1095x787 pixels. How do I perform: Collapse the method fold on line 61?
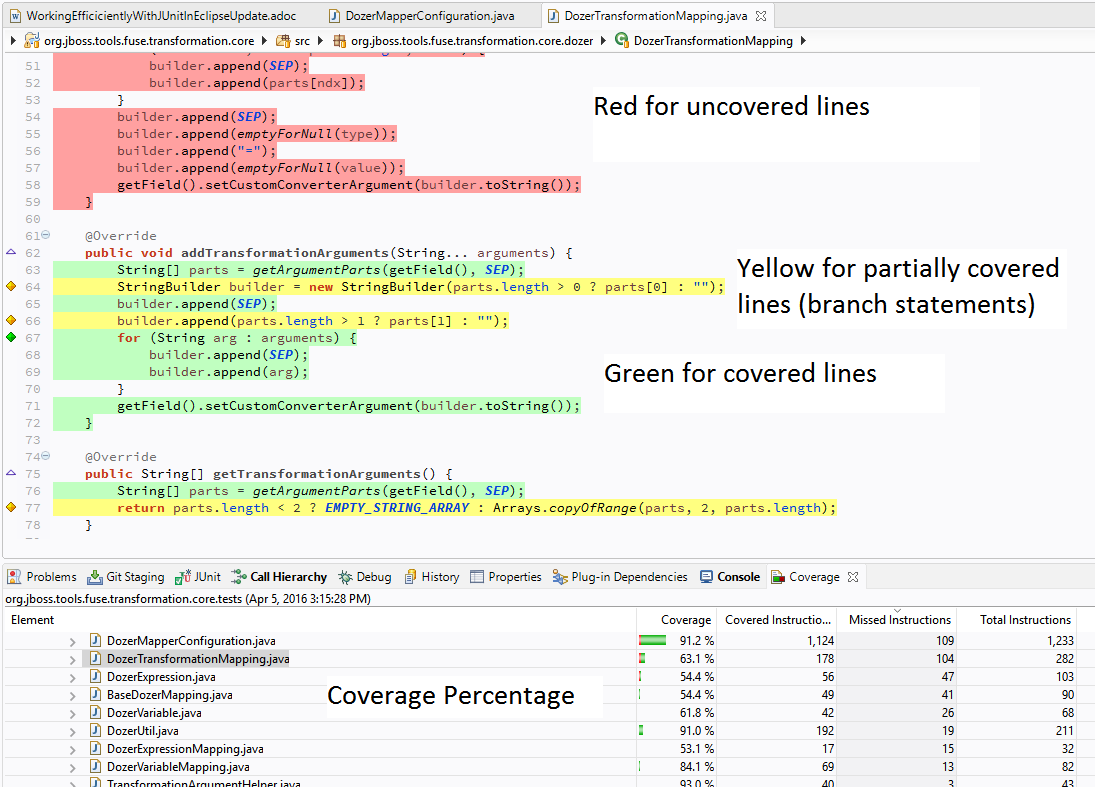click(x=46, y=236)
